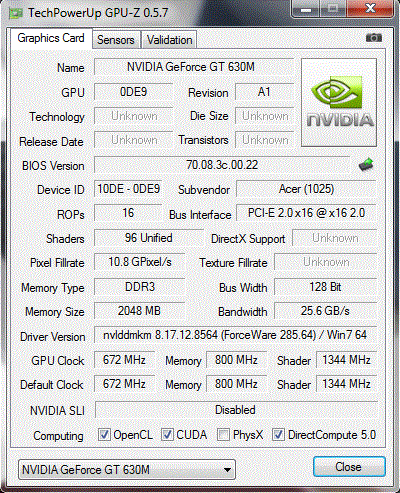Click the BIOS Version field
The width and height of the screenshot is (400, 493).
(222, 165)
